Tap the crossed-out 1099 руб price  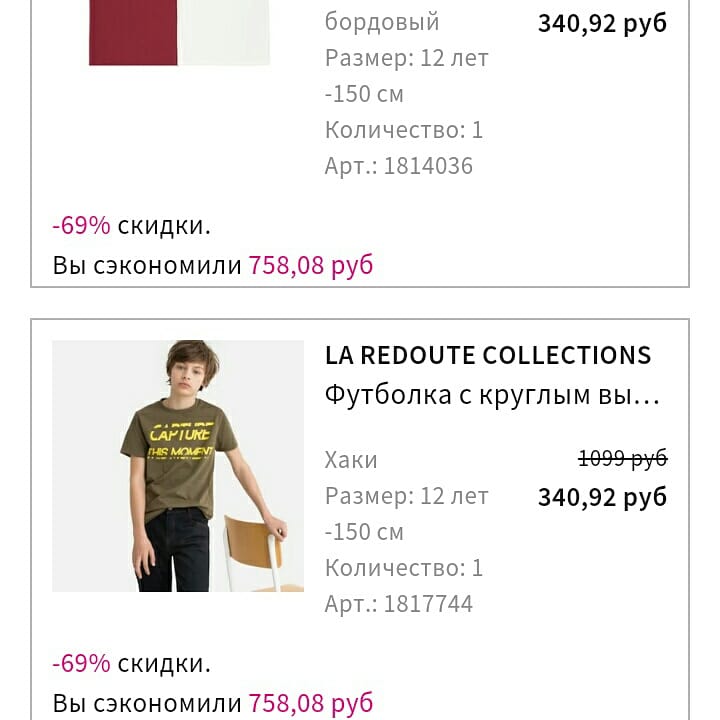click(622, 458)
